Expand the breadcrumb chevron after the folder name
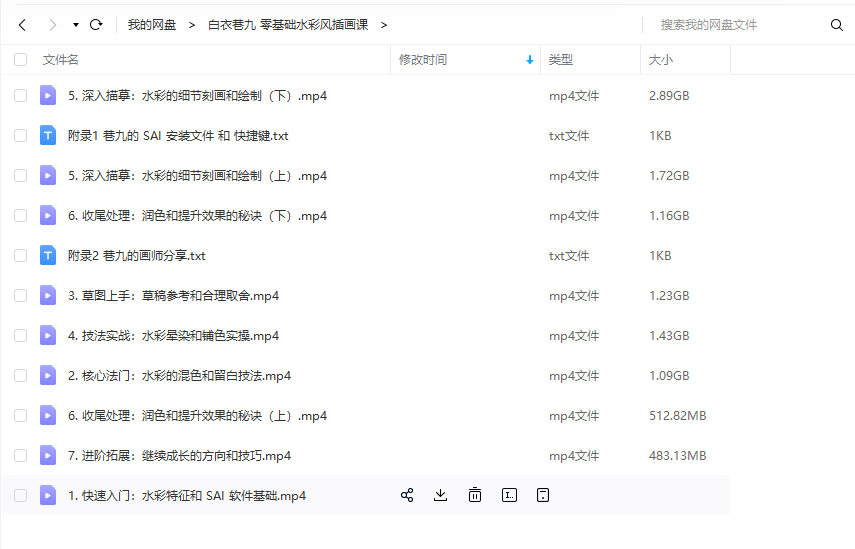The width and height of the screenshot is (855, 549). [x=384, y=24]
